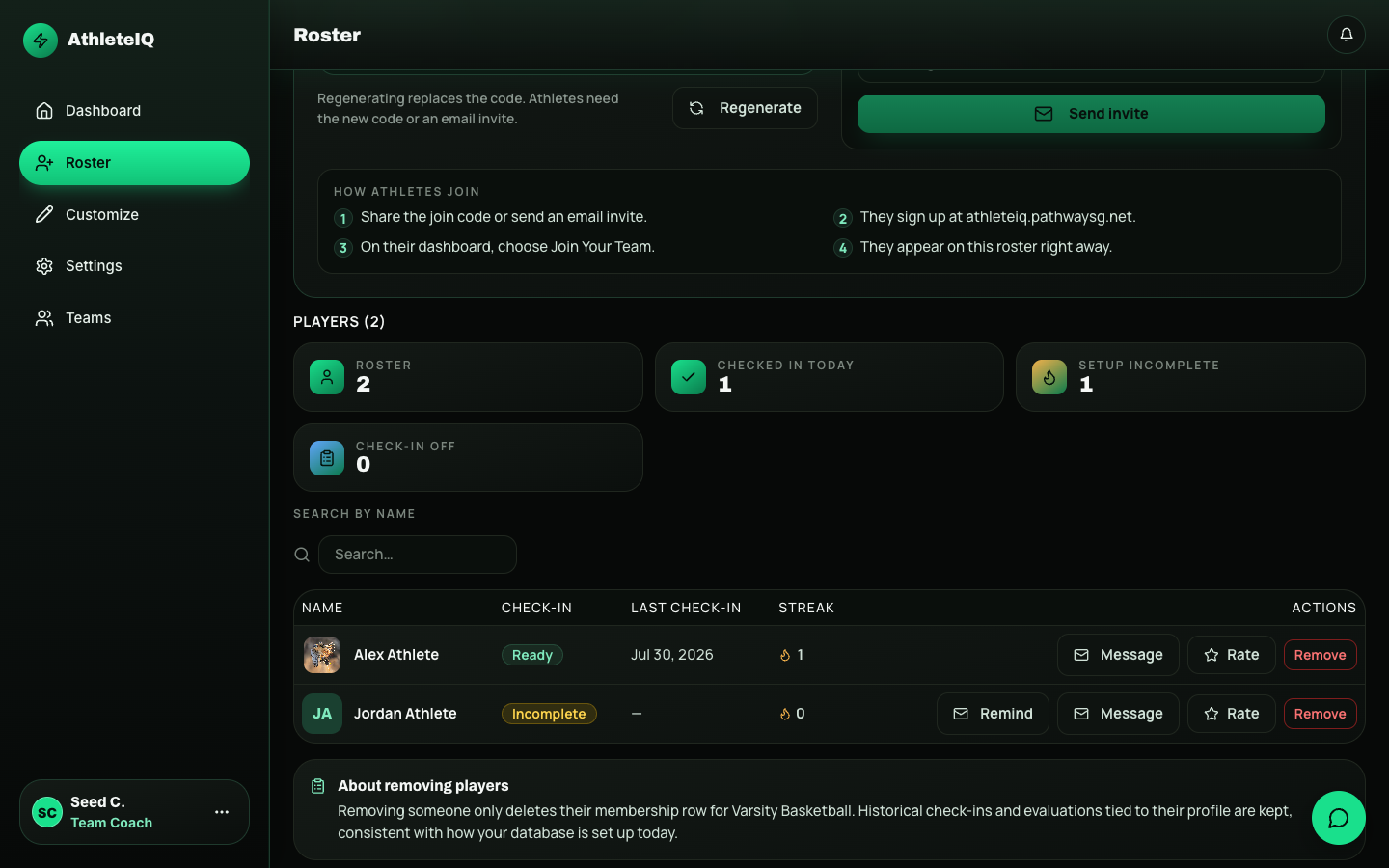Click the search magnifier icon

click(x=302, y=555)
